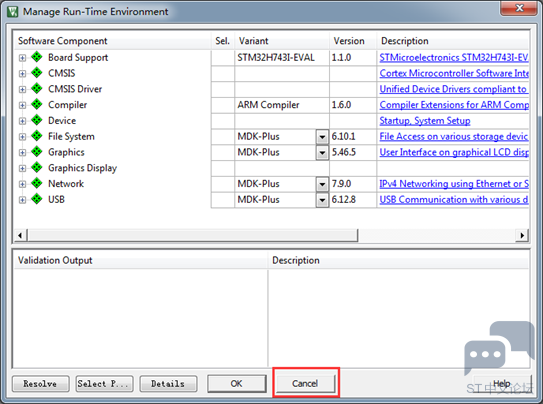Expand the Compiler tree node

coord(22,105)
